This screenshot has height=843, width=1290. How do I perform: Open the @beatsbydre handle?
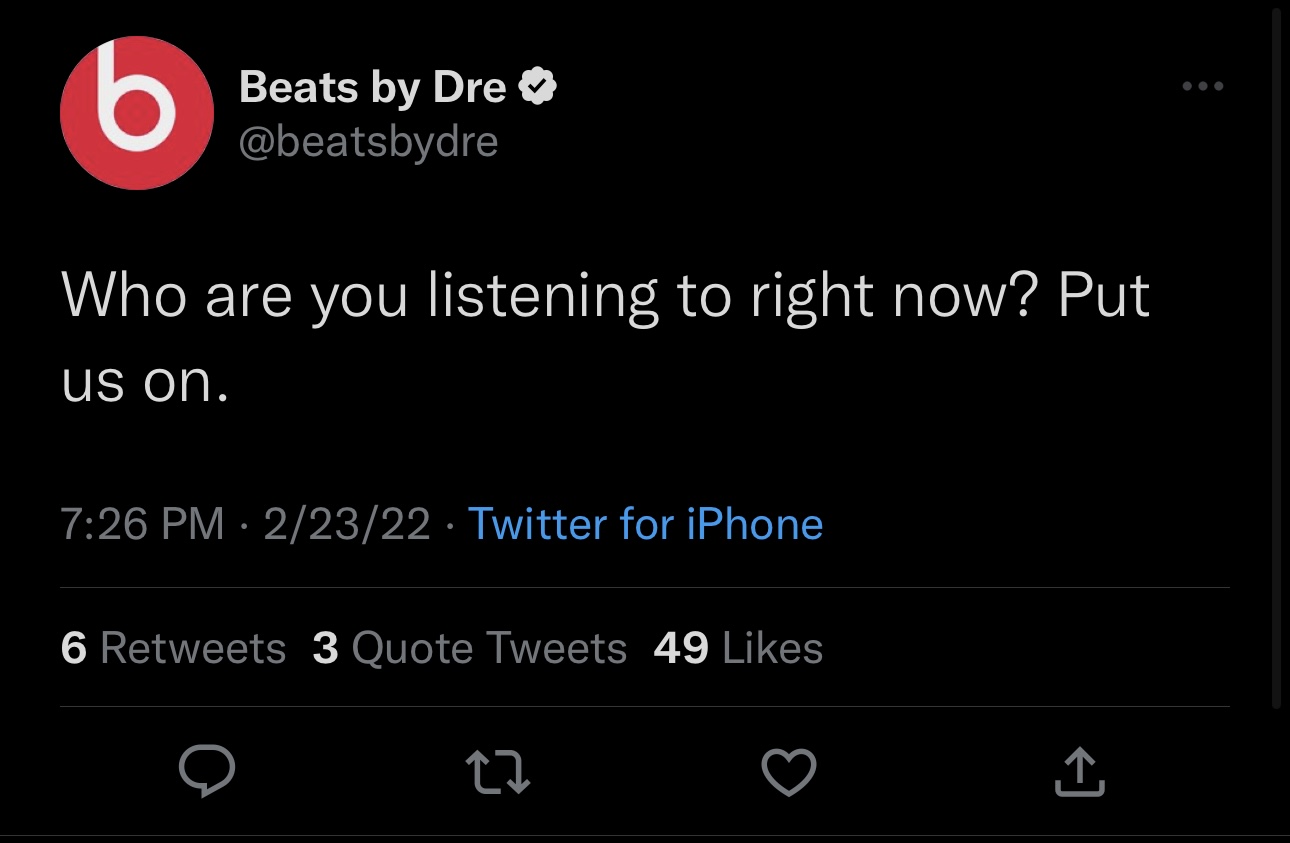(368, 142)
